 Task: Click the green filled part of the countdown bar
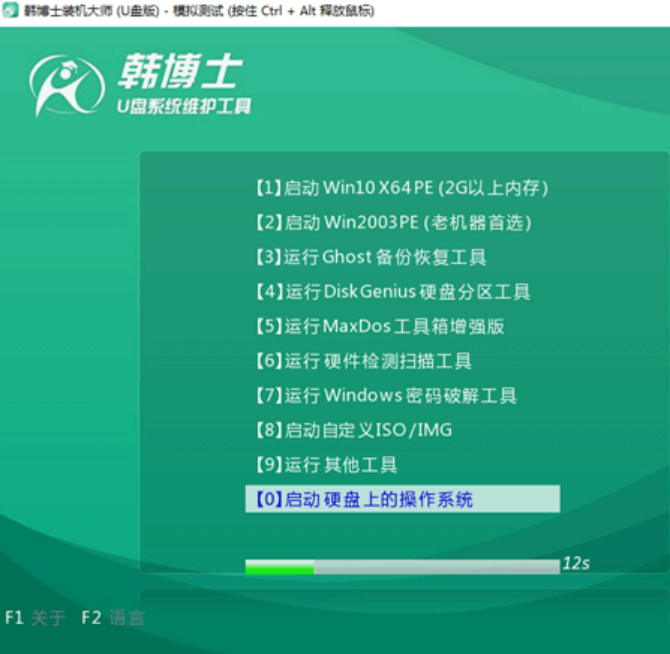tap(279, 567)
